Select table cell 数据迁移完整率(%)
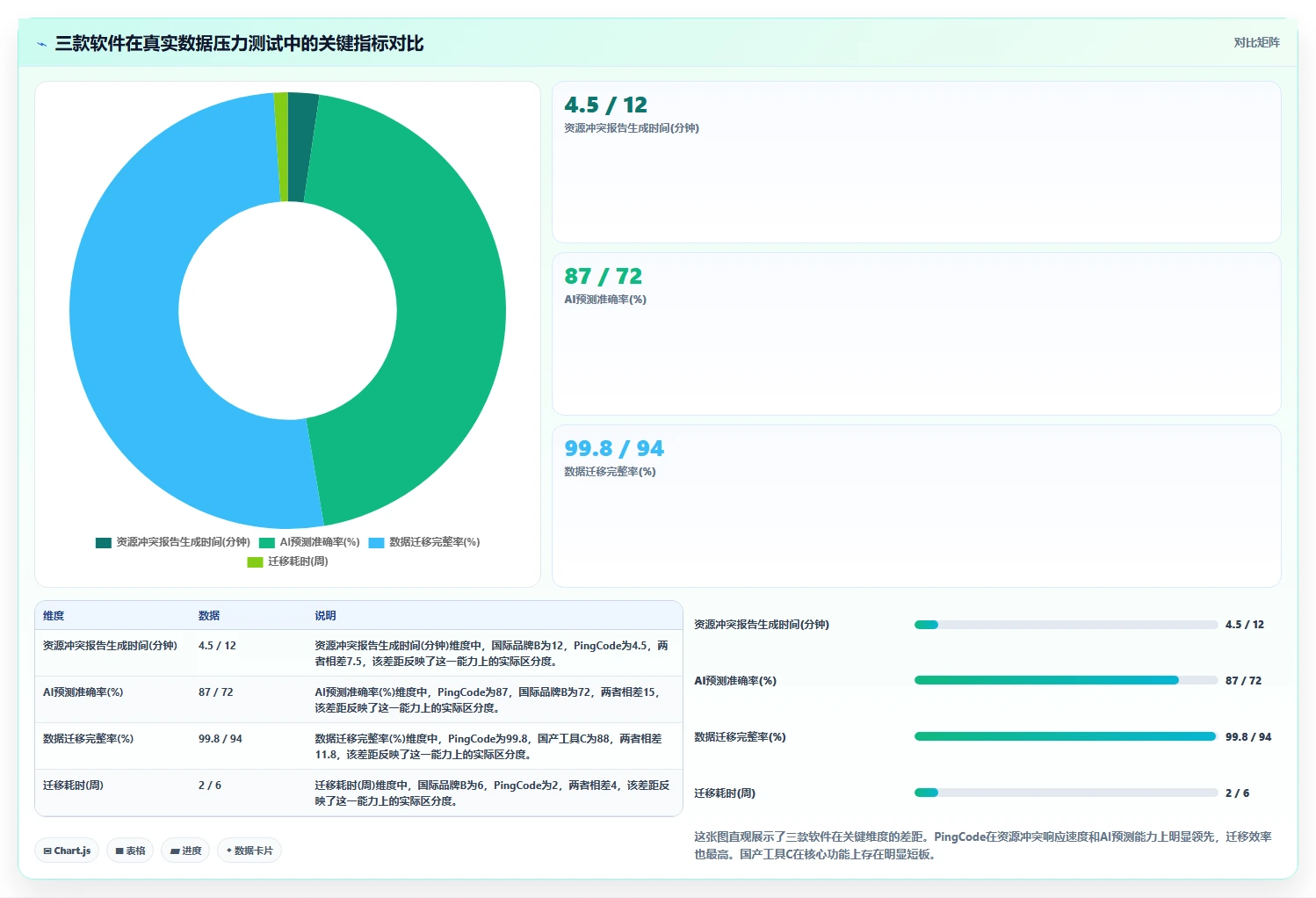Image resolution: width=1316 pixels, height=898 pixels. click(x=88, y=739)
